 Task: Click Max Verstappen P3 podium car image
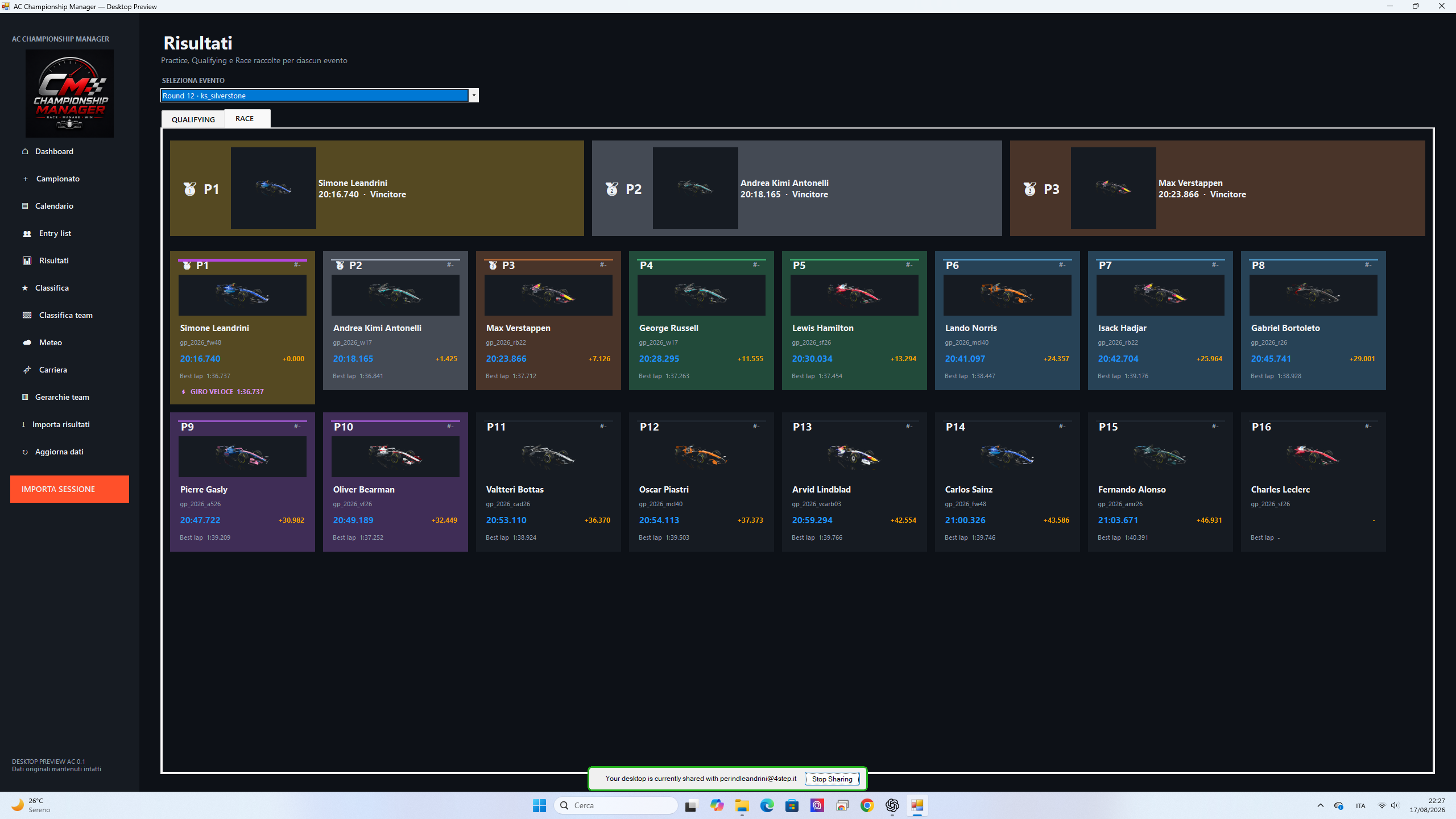coord(1113,188)
